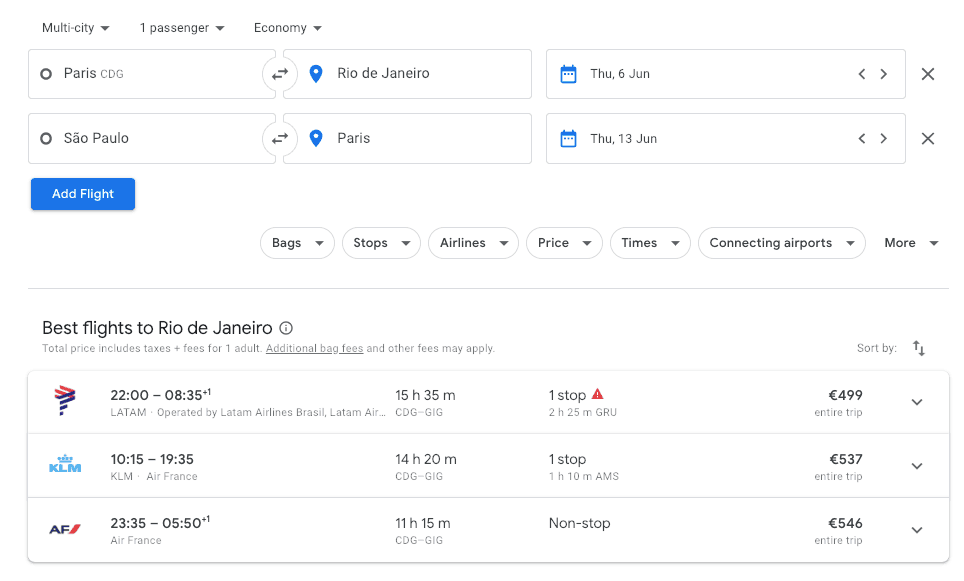Swap São Paulo and Paris
964x581 pixels.
point(278,138)
